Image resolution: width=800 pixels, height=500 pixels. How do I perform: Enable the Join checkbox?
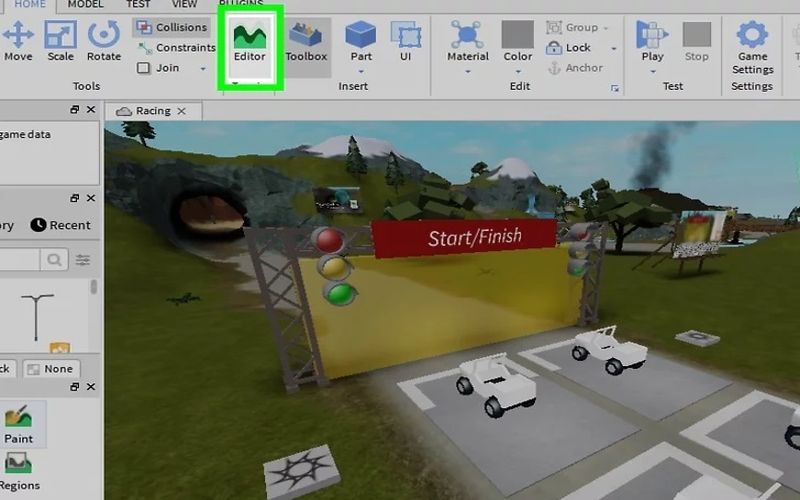tap(143, 68)
